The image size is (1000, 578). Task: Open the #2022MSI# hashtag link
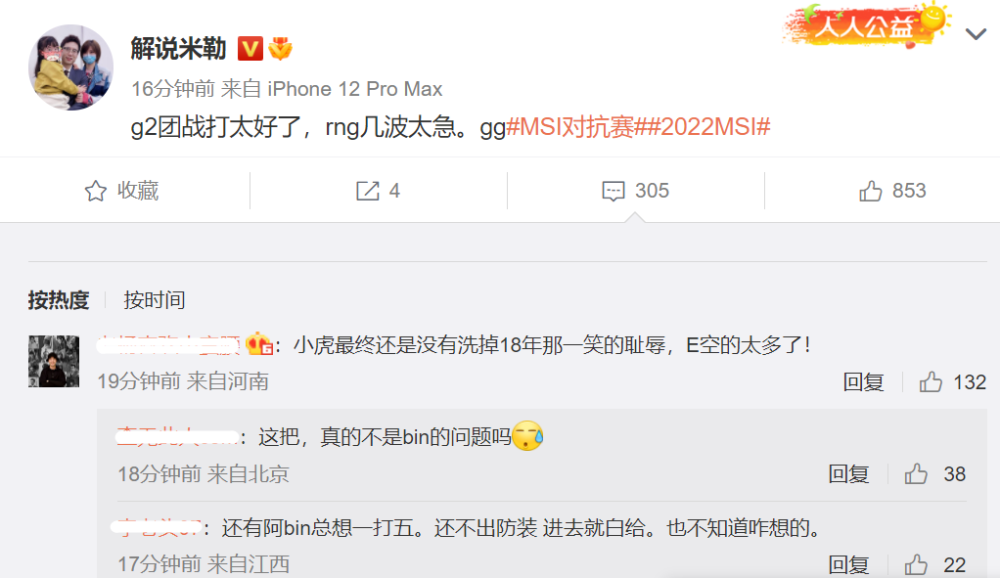704,127
